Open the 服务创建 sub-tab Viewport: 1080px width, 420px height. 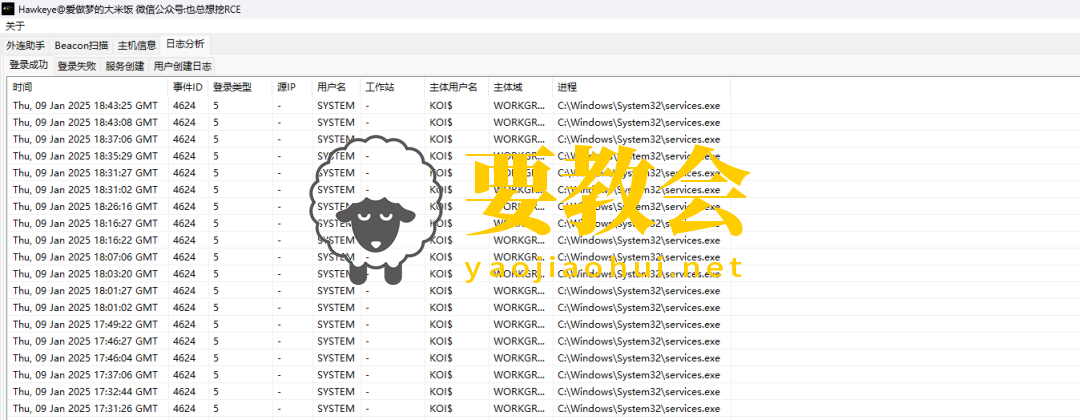pyautogui.click(x=125, y=66)
